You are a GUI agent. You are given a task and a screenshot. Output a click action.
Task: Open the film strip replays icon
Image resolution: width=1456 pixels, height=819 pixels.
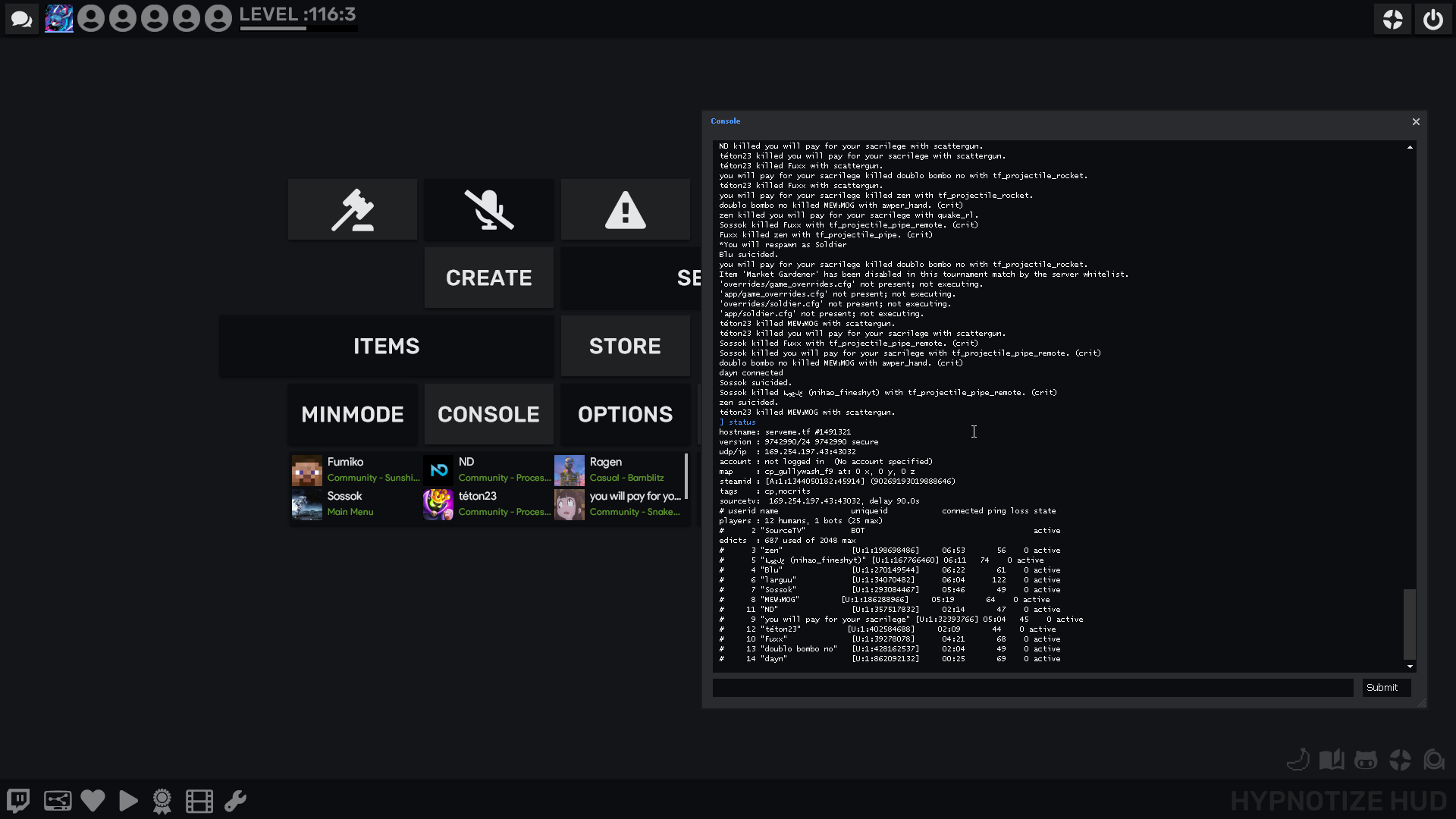click(199, 801)
